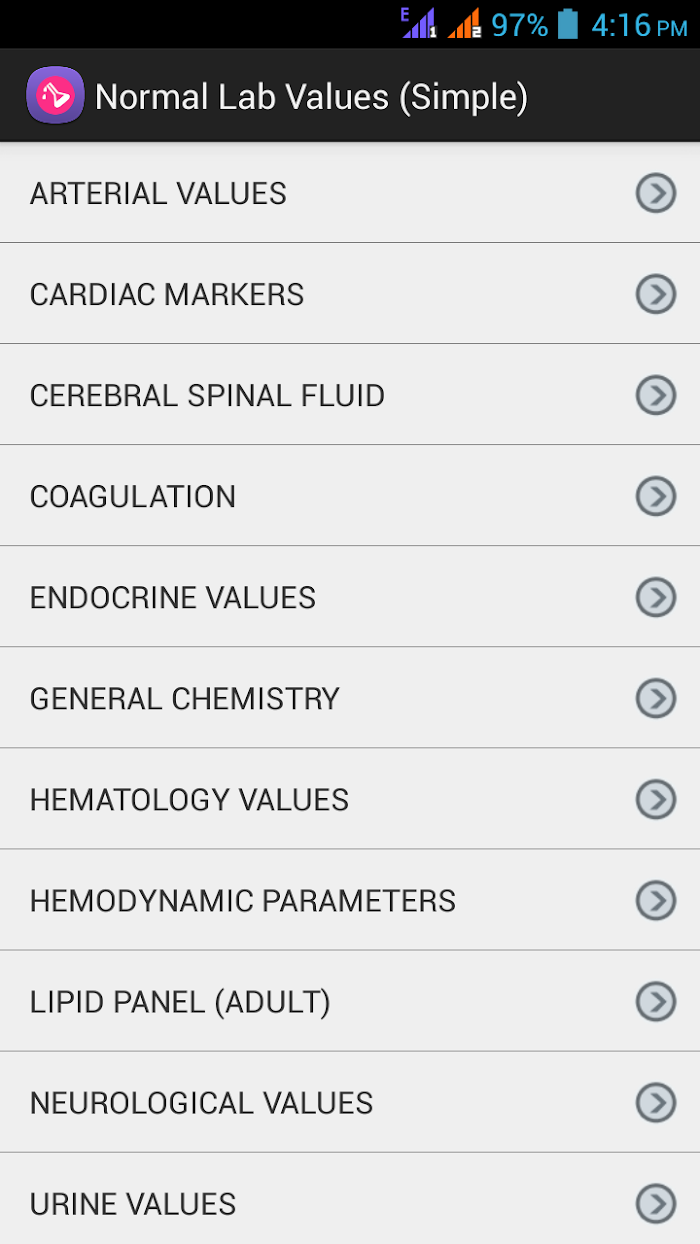This screenshot has height=1244, width=700.
Task: Expand Hematology Values via arrow button
Action: click(x=656, y=799)
